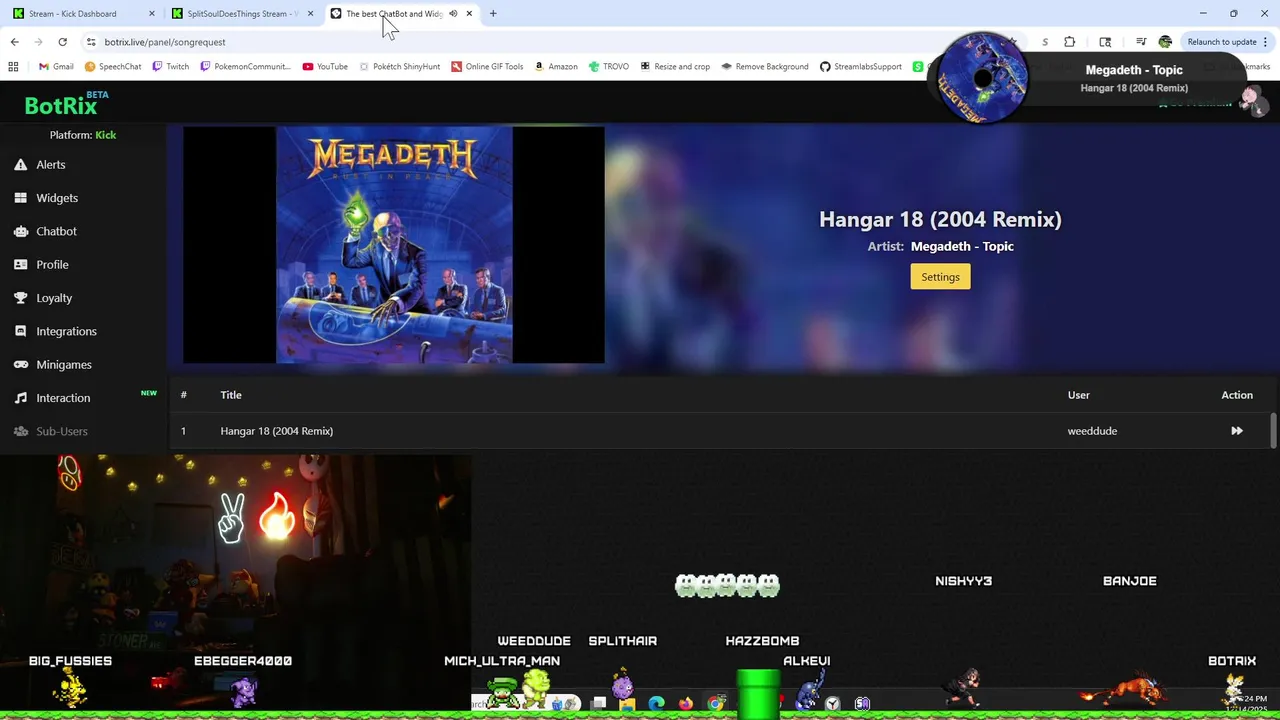Open Microsoft Edge from the taskbar
1280x720 pixels.
coord(656,704)
